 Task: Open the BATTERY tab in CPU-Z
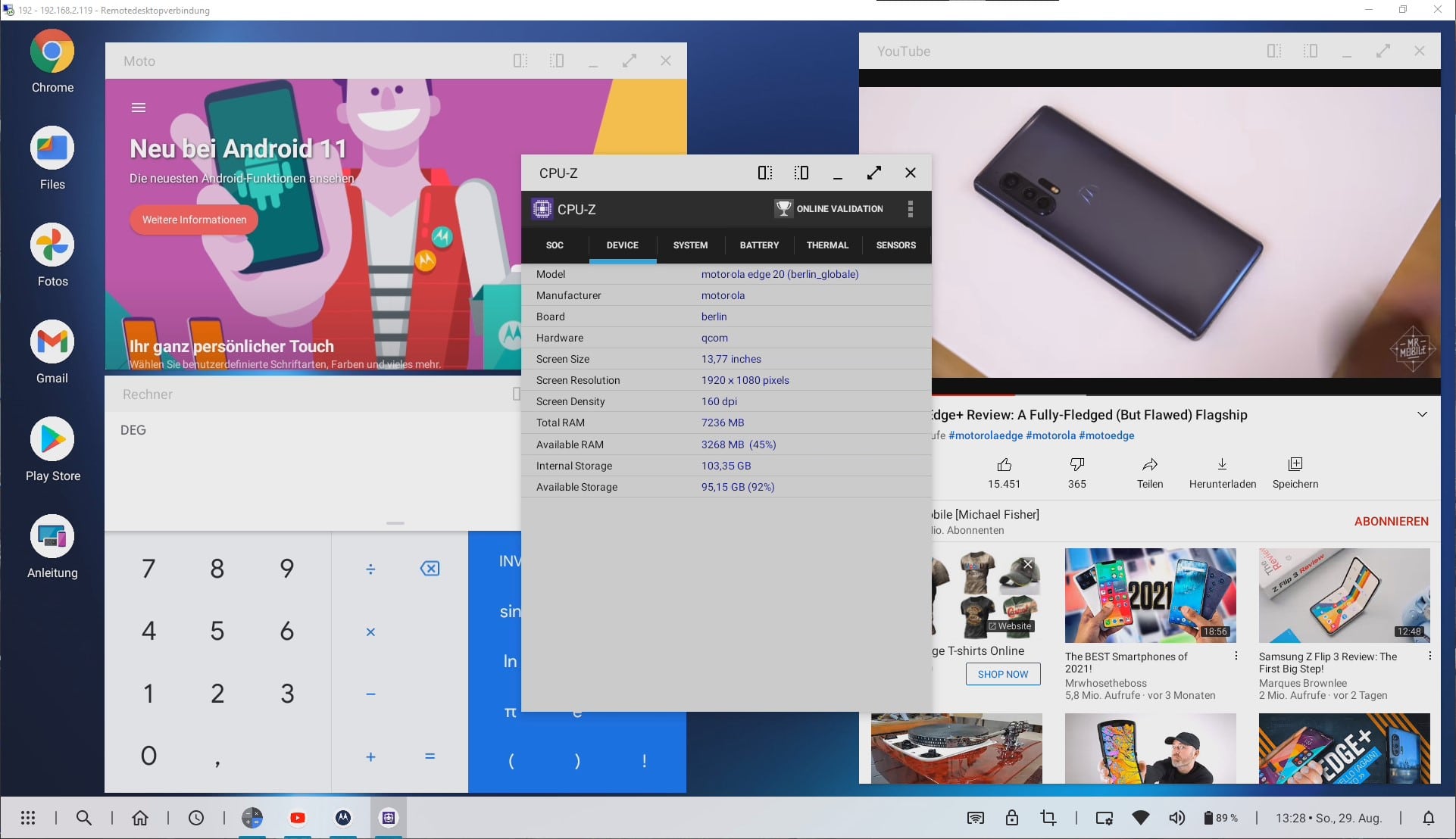point(759,245)
